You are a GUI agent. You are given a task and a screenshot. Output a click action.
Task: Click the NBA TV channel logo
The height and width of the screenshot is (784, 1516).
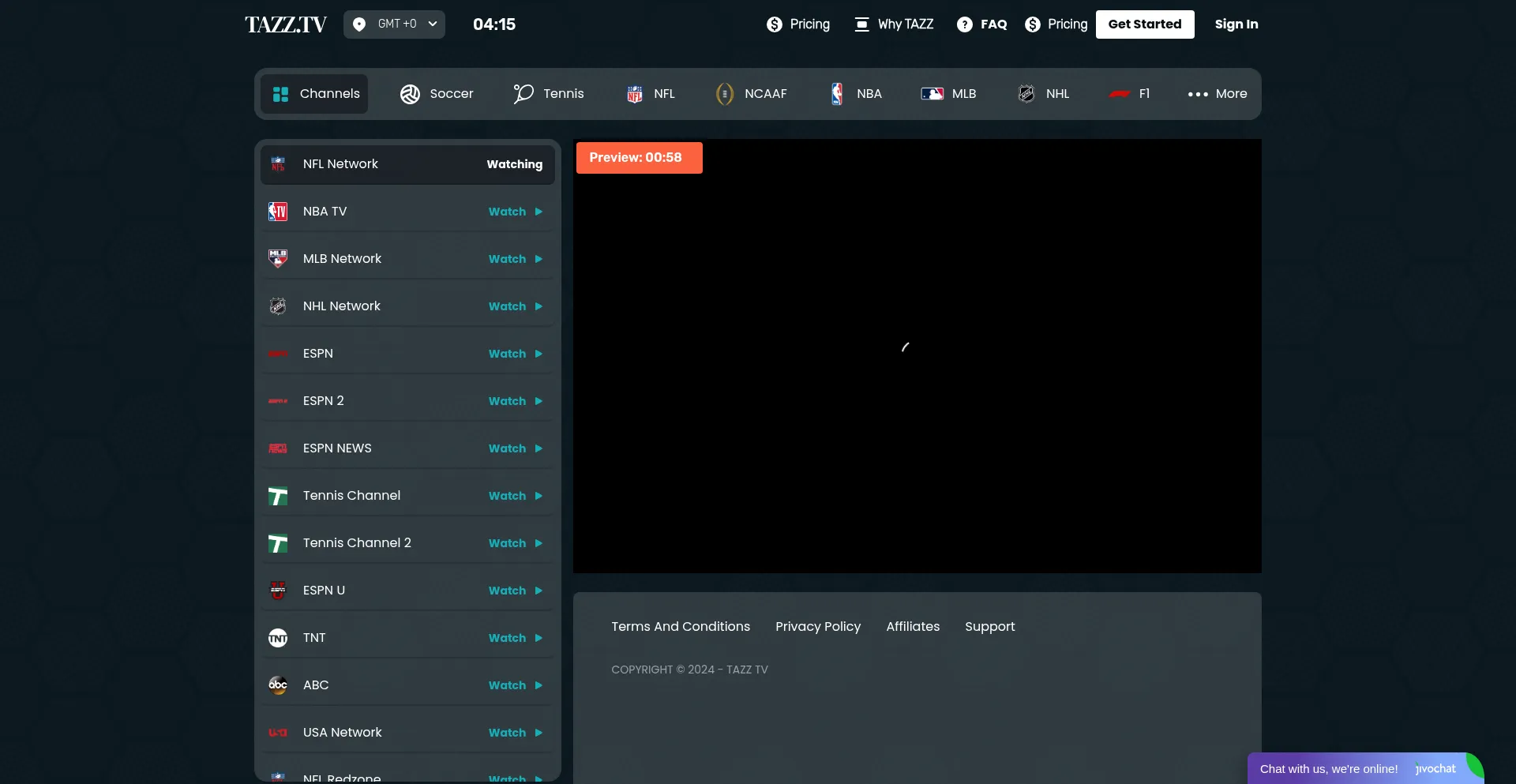278,212
